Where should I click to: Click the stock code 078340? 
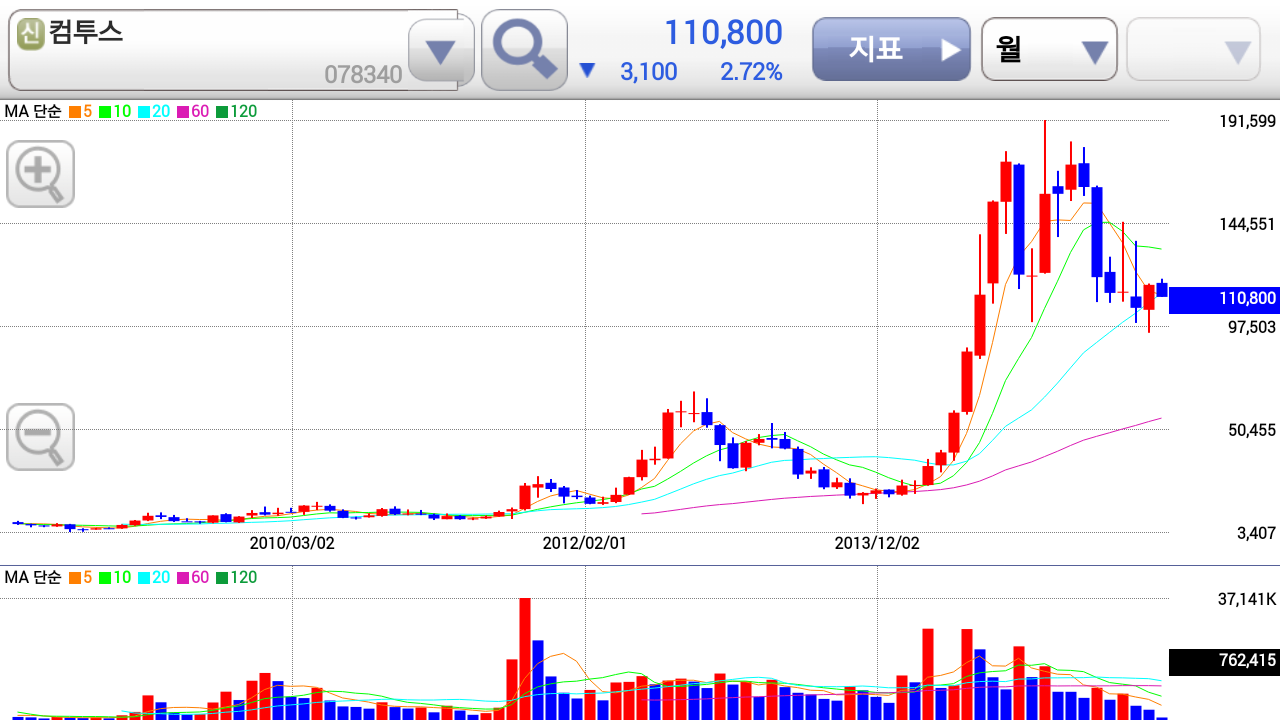[x=363, y=74]
